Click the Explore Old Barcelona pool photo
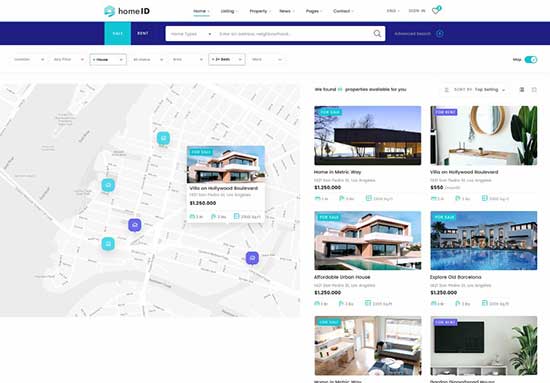The height and width of the screenshot is (383, 550). (x=484, y=241)
